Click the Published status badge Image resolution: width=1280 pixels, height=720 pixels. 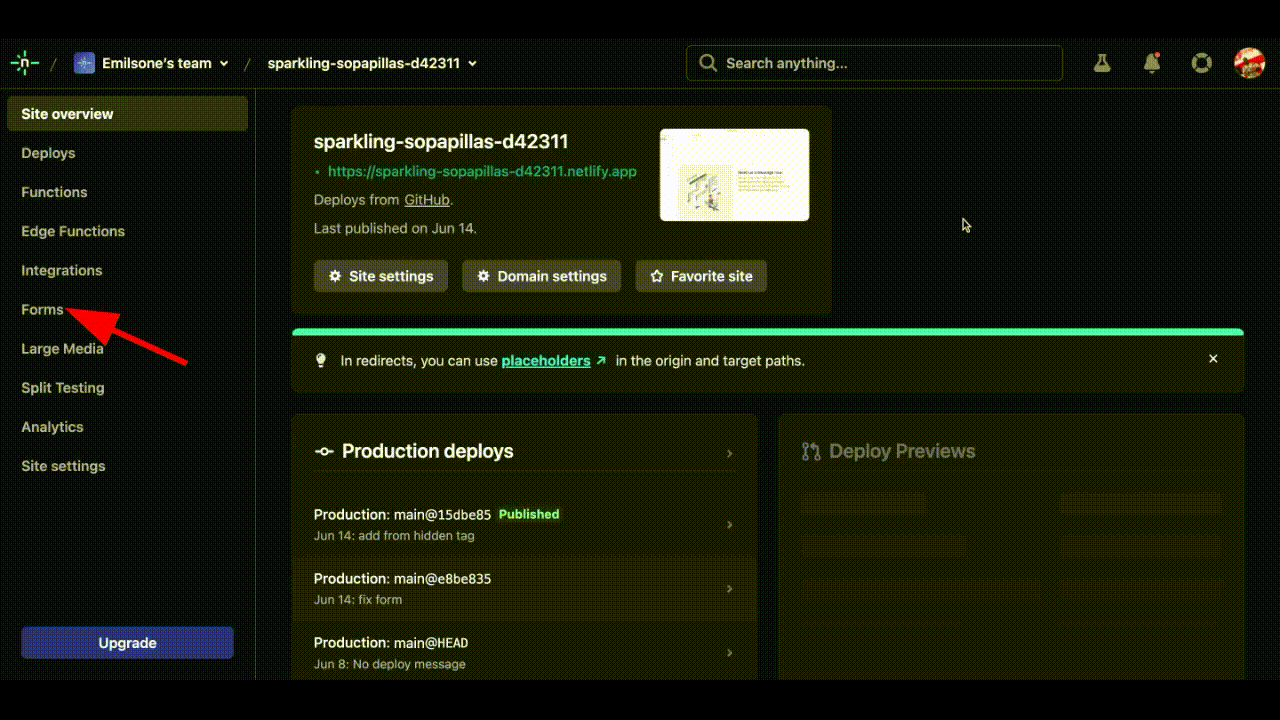529,514
